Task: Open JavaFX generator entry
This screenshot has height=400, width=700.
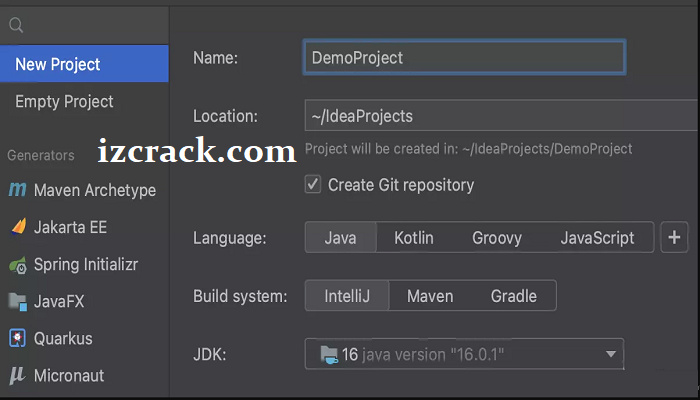Action: pos(84,302)
